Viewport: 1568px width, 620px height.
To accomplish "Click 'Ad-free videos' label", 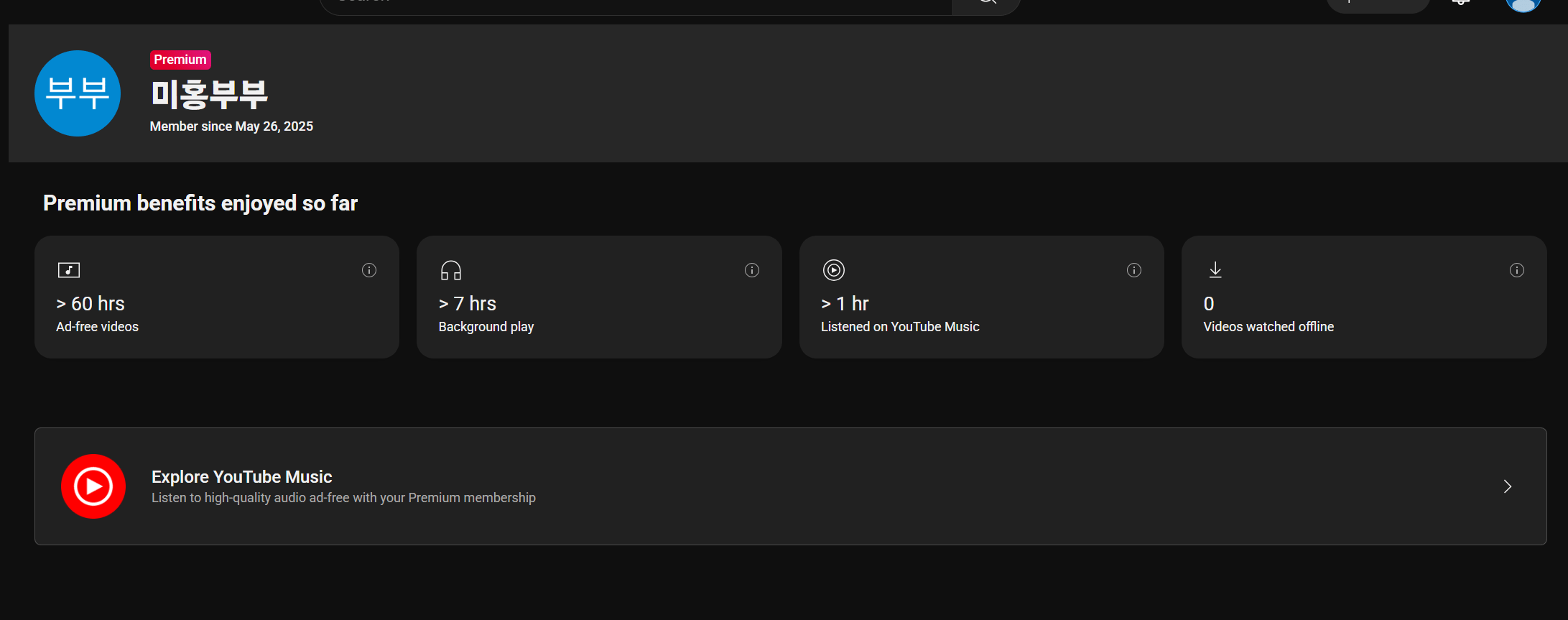I will [98, 327].
